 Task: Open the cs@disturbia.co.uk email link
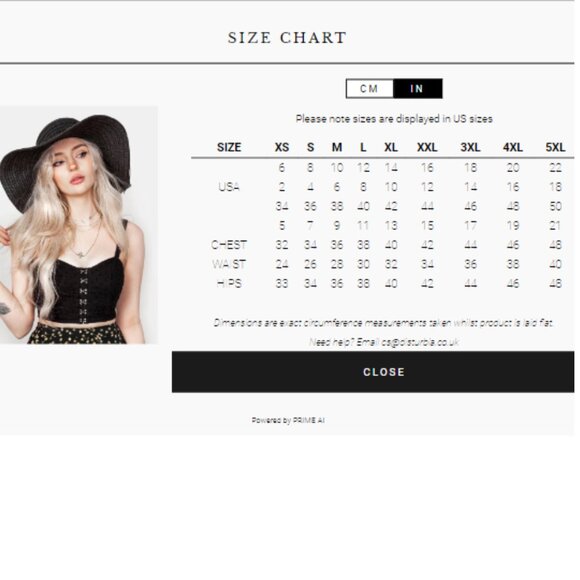(420, 342)
